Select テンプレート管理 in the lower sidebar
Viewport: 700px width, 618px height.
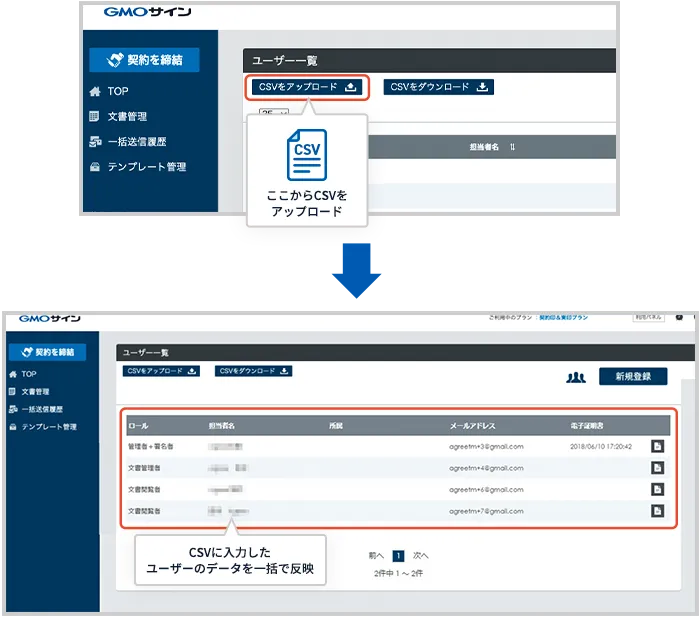coord(48,427)
